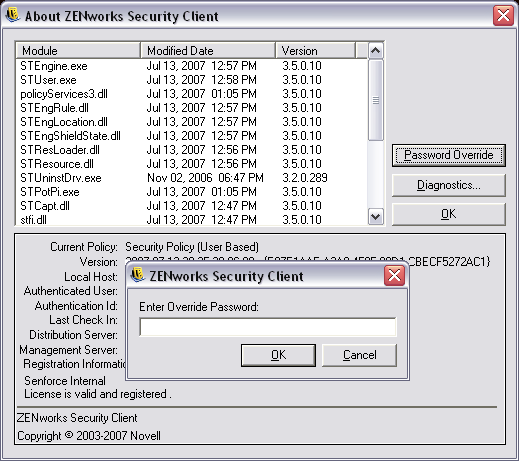Select the STEngShieldState.dll row
The width and height of the screenshot is (519, 461).
pyautogui.click(x=192, y=136)
